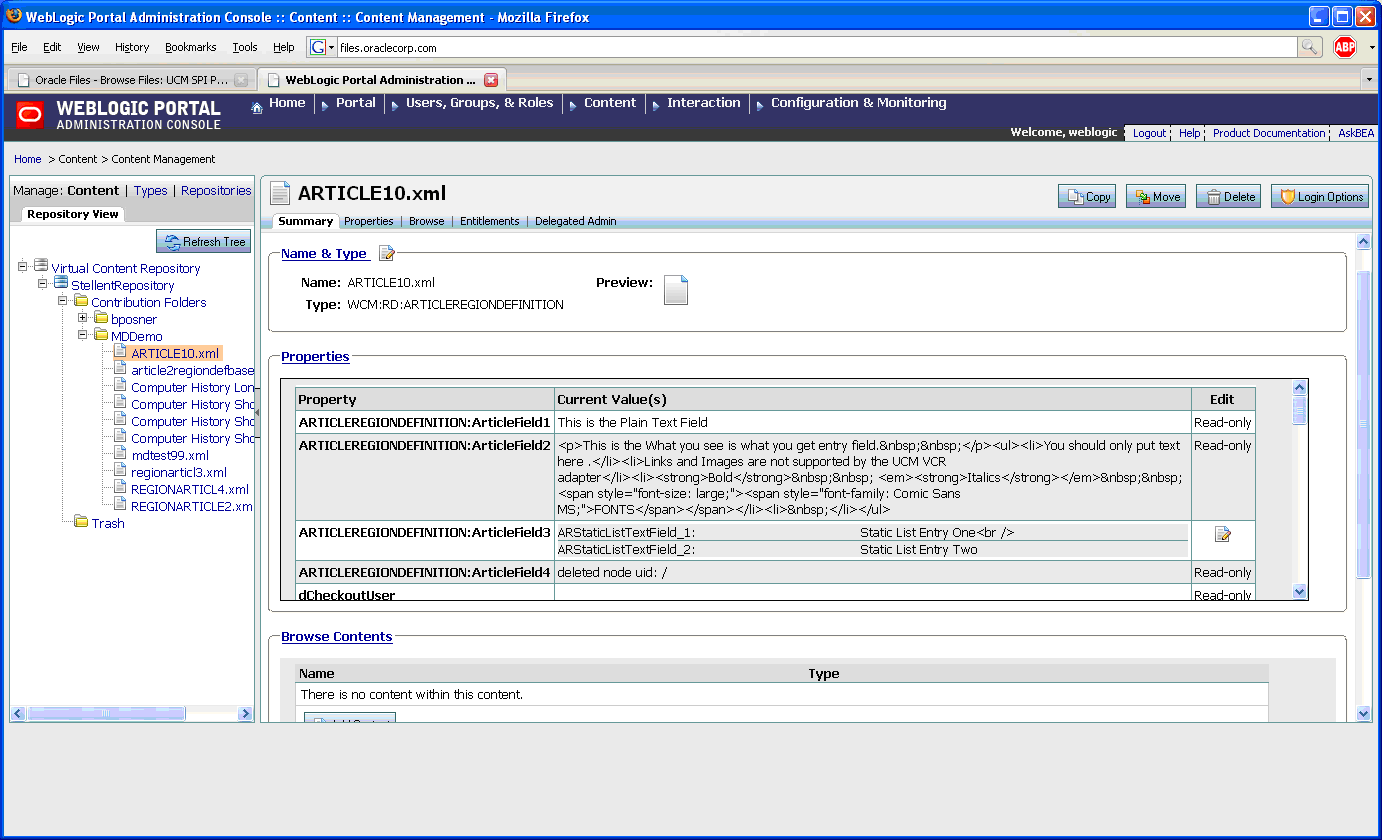Click the Copy icon button
Viewport: 1382px width, 840px height.
[1075, 196]
